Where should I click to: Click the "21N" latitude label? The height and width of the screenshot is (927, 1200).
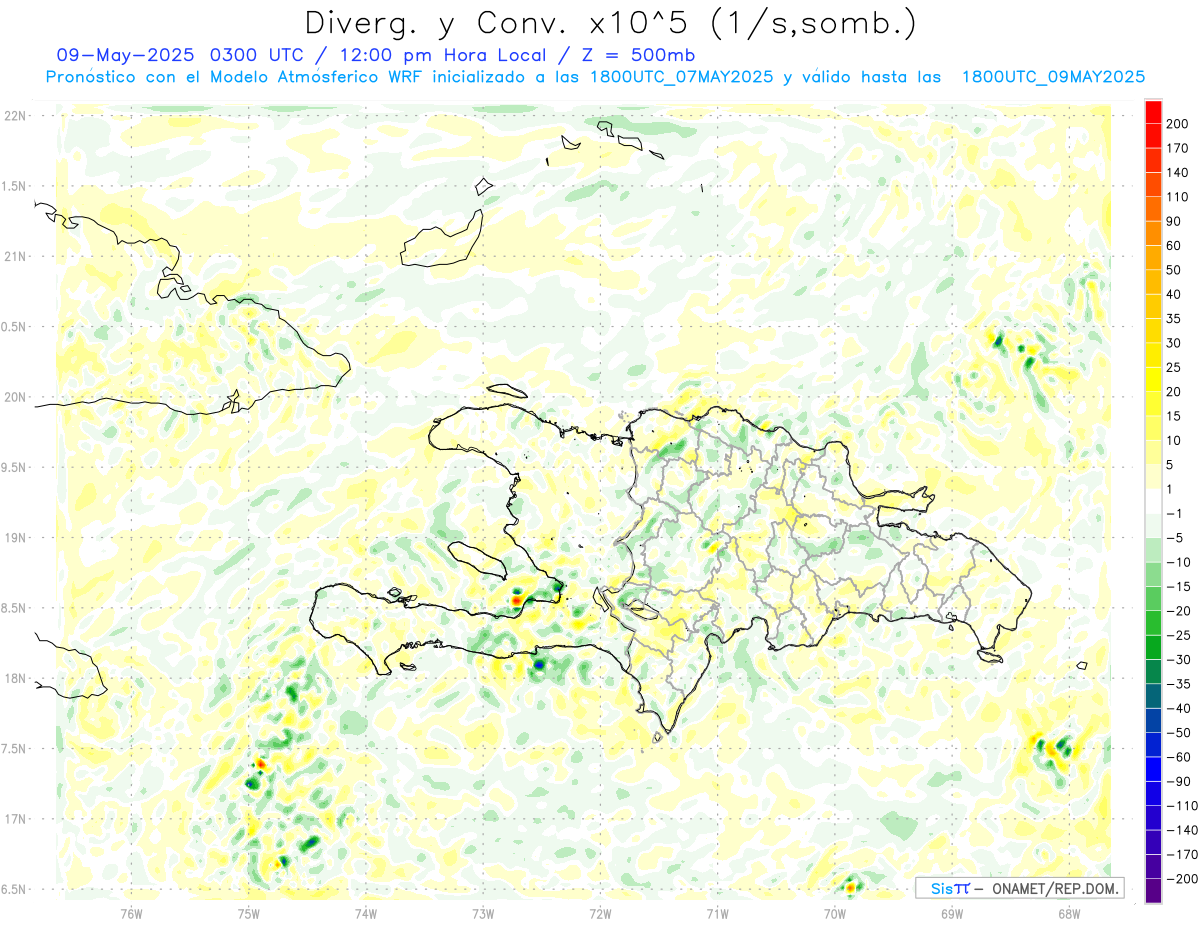15,256
